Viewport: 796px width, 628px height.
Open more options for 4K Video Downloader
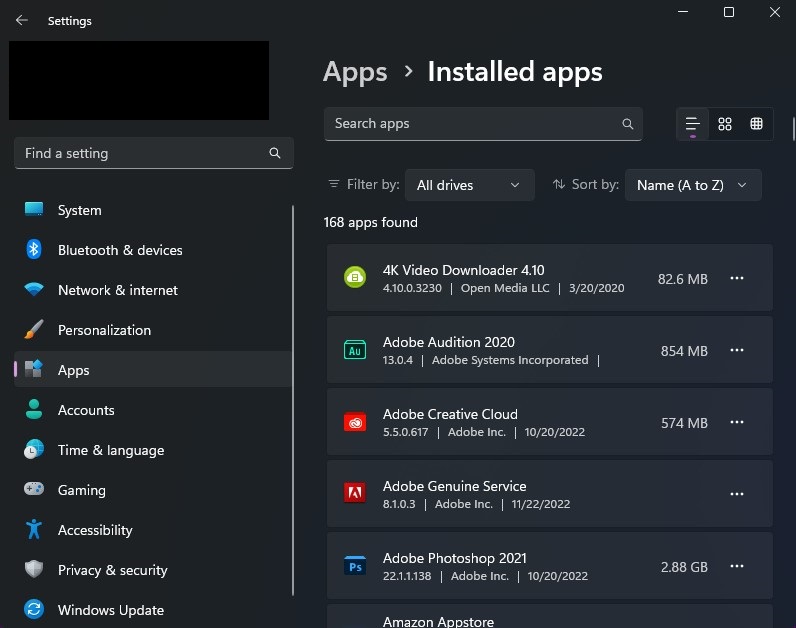(737, 278)
